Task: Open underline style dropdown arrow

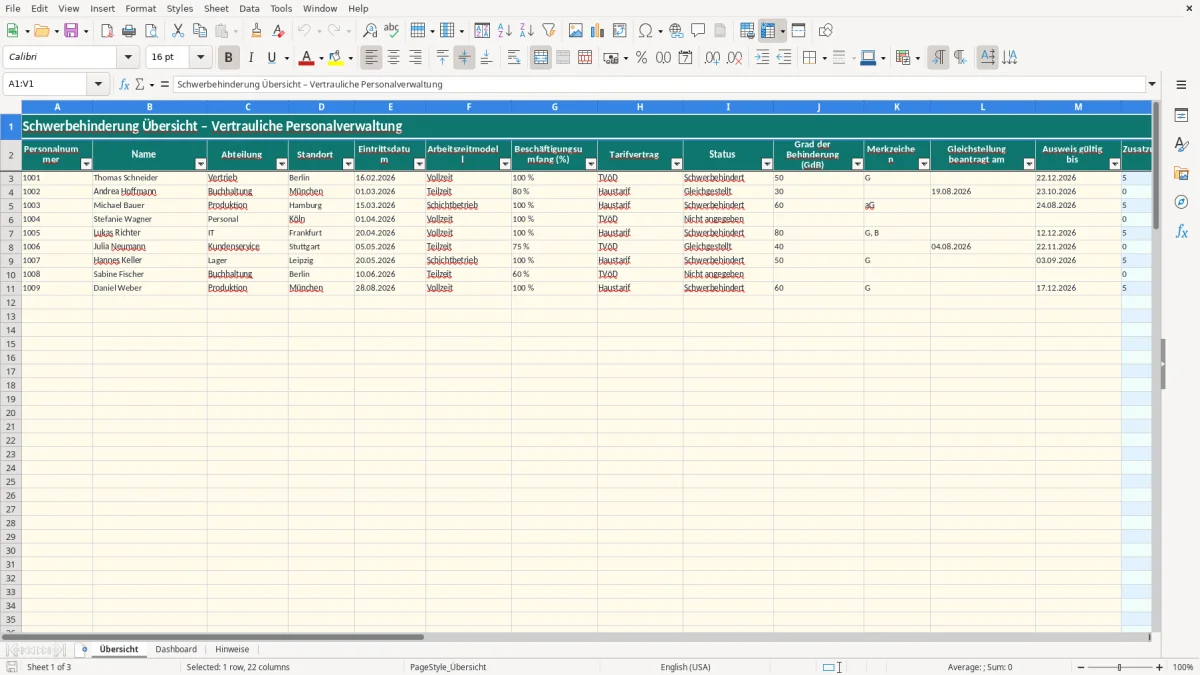Action: click(x=286, y=58)
